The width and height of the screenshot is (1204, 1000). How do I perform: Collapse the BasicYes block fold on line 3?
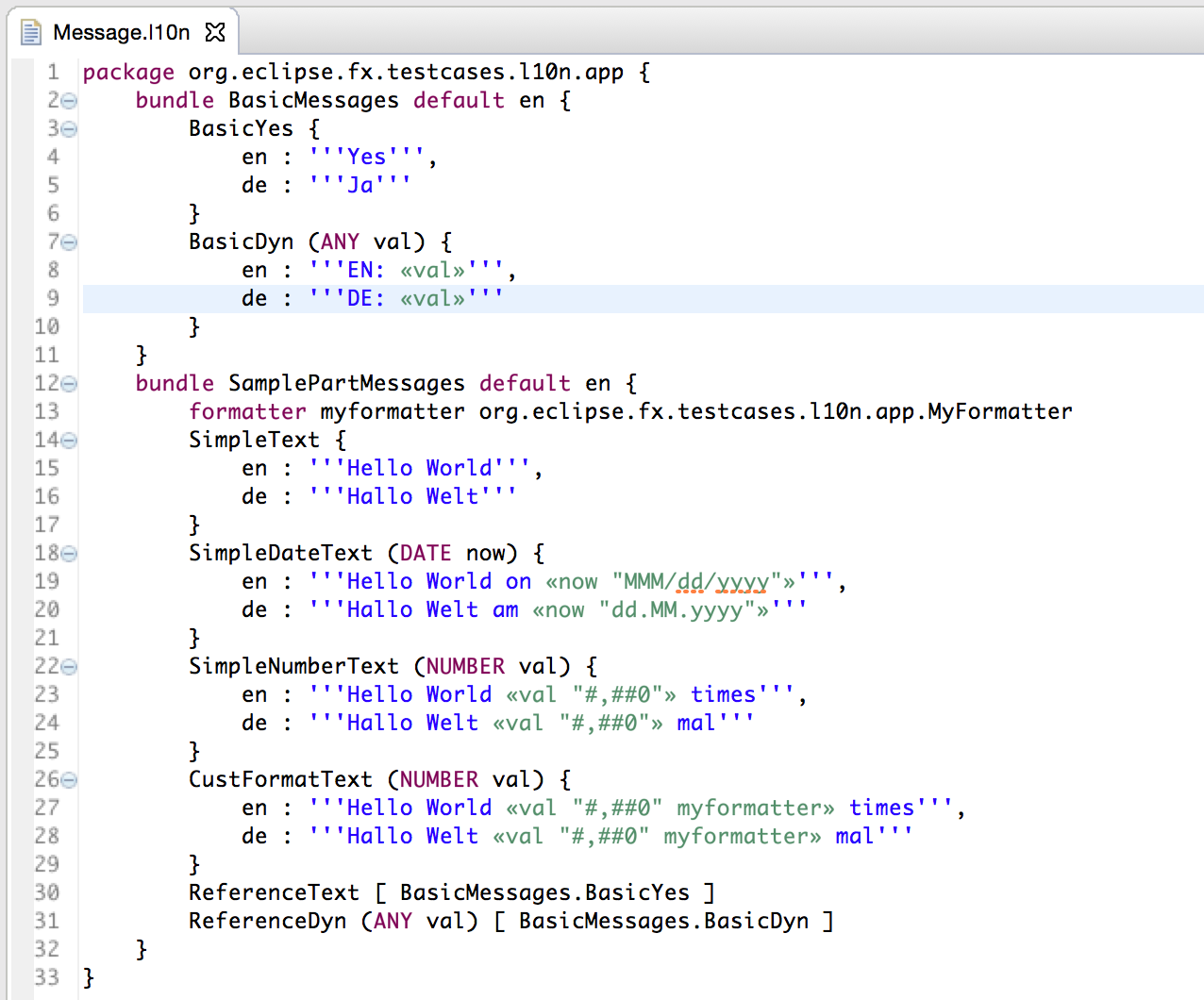pos(69,129)
